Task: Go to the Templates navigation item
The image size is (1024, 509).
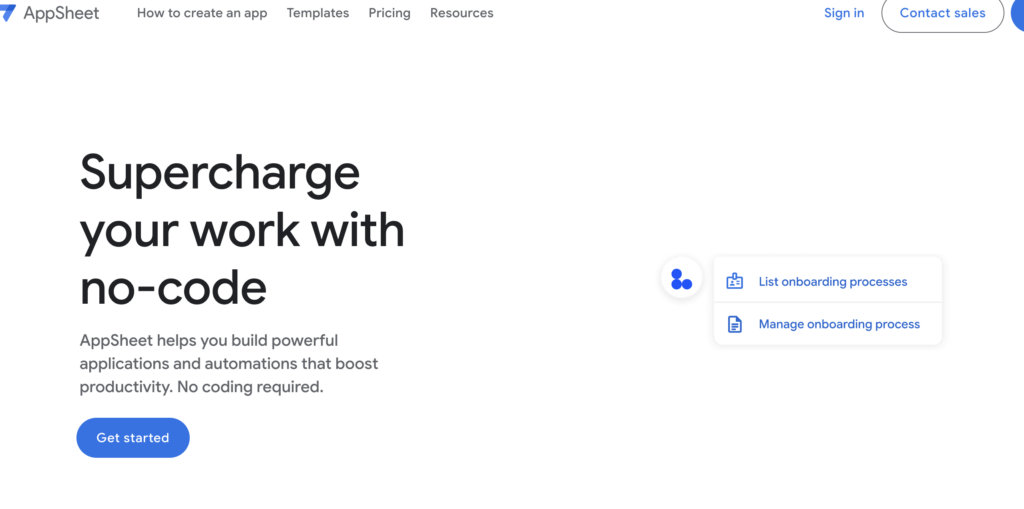Action: coord(318,13)
